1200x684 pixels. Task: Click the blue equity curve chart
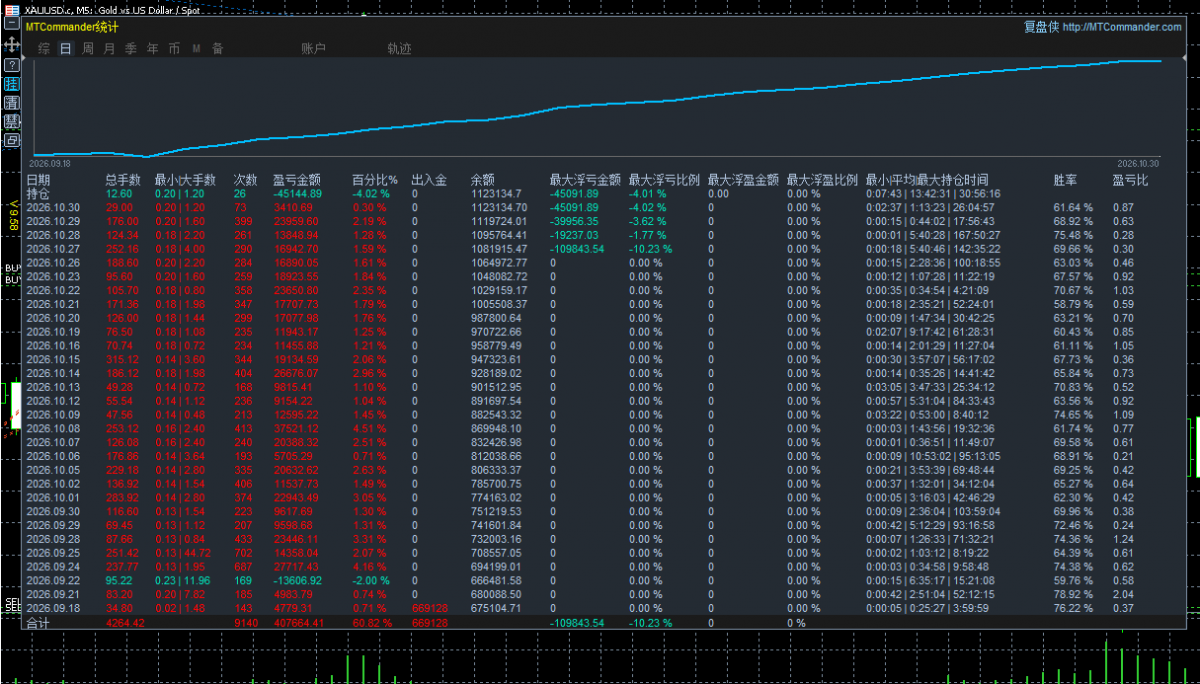[596, 108]
